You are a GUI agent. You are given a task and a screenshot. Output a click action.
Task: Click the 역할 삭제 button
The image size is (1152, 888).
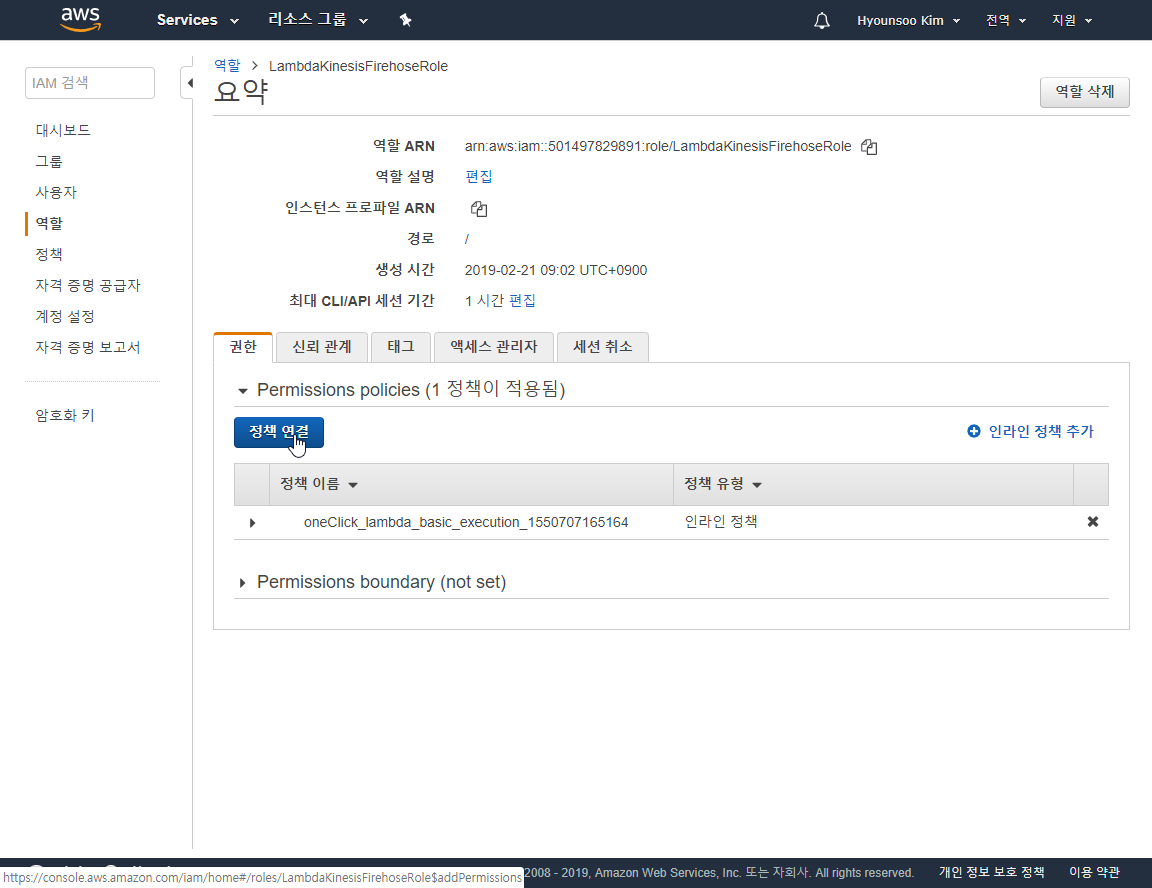pyautogui.click(x=1084, y=92)
